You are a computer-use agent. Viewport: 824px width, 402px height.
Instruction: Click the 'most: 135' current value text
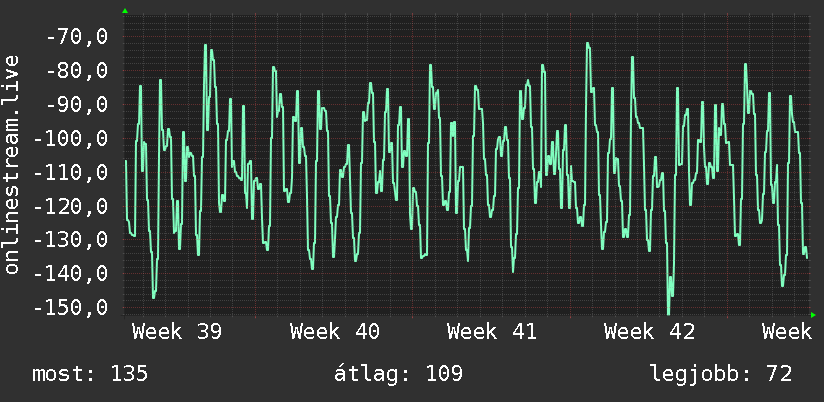click(90, 374)
